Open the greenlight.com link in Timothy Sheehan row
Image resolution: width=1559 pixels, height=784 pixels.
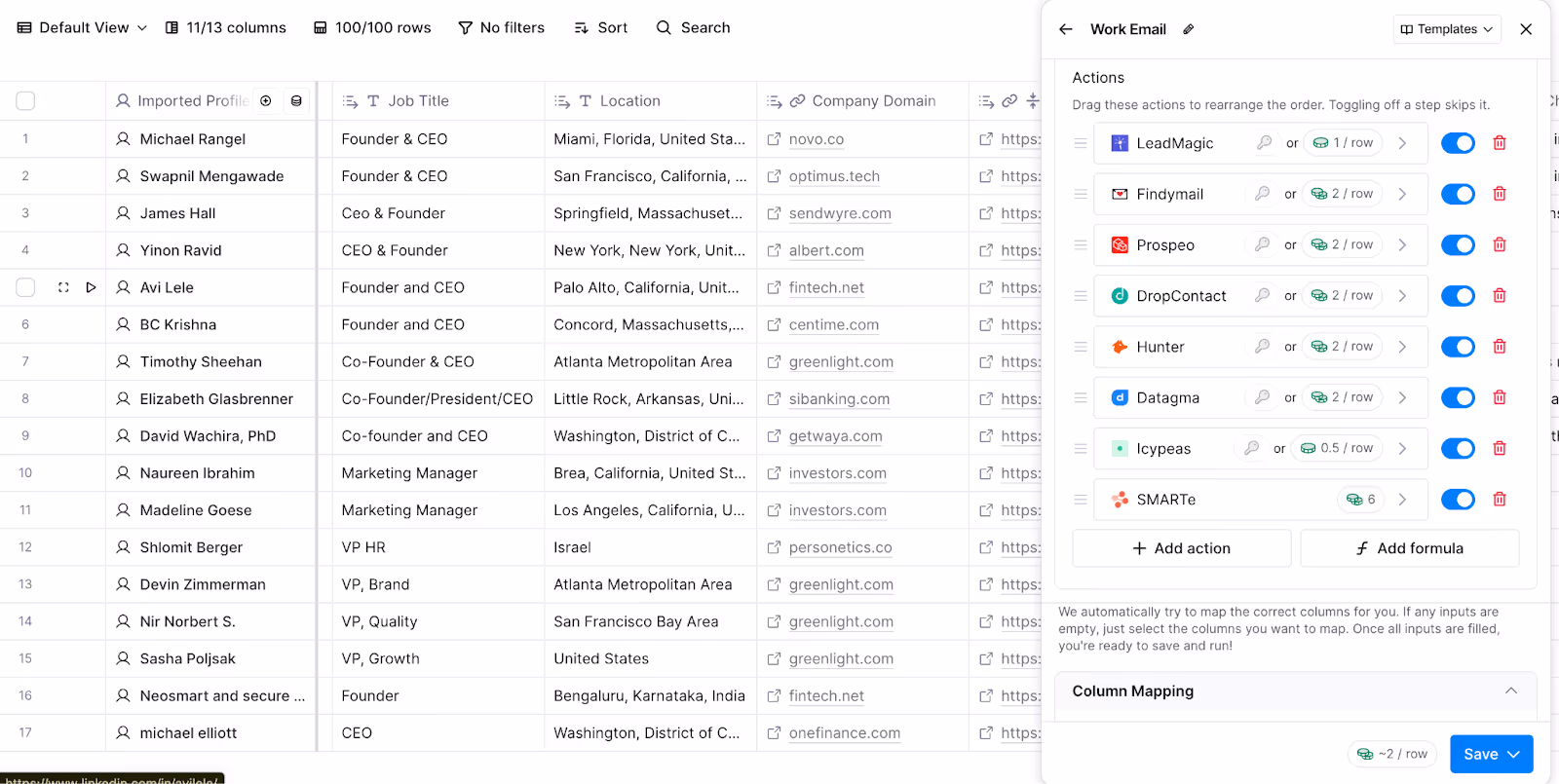pos(841,361)
